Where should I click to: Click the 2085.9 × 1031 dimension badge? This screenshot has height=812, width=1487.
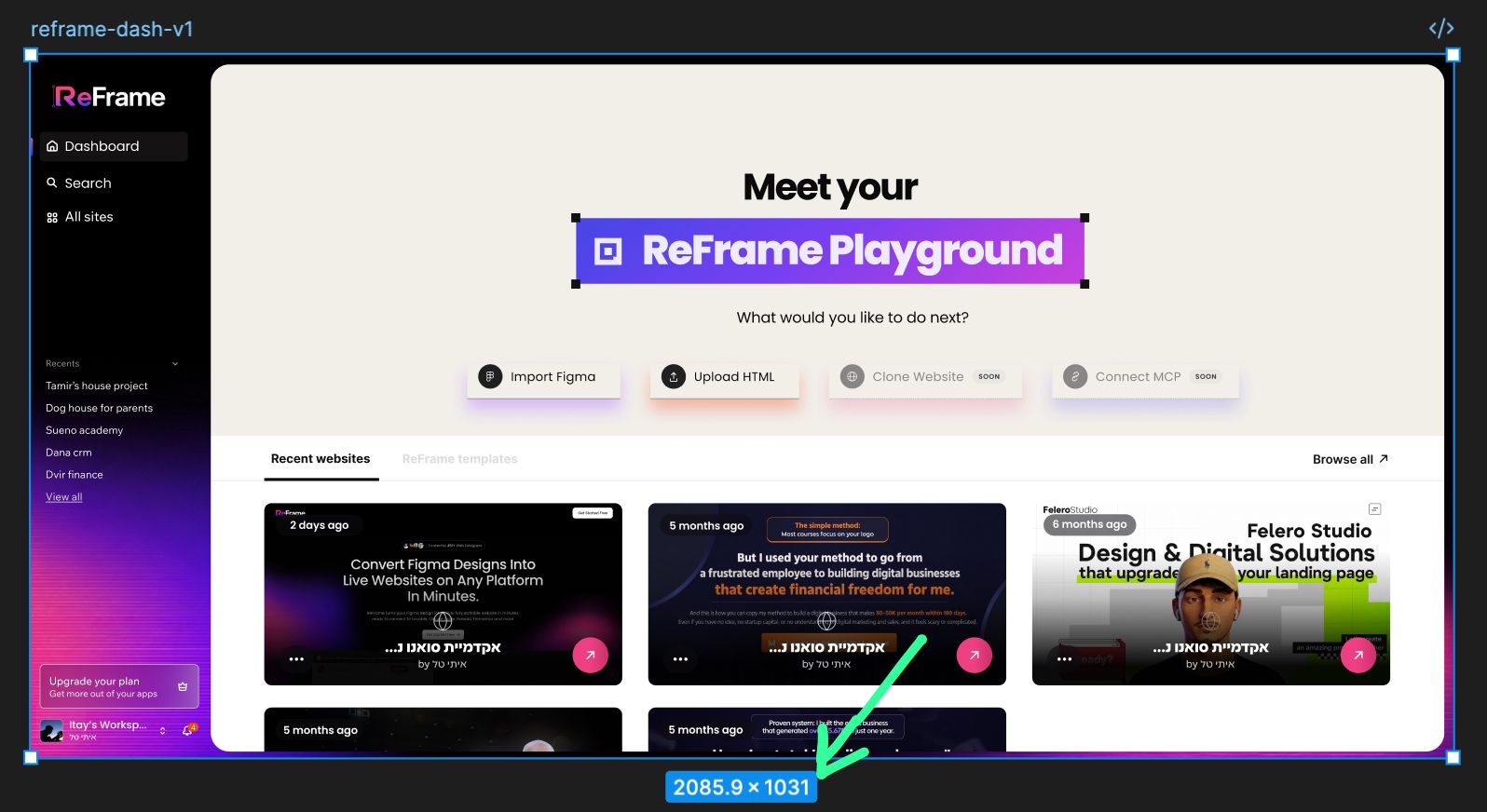pos(742,788)
